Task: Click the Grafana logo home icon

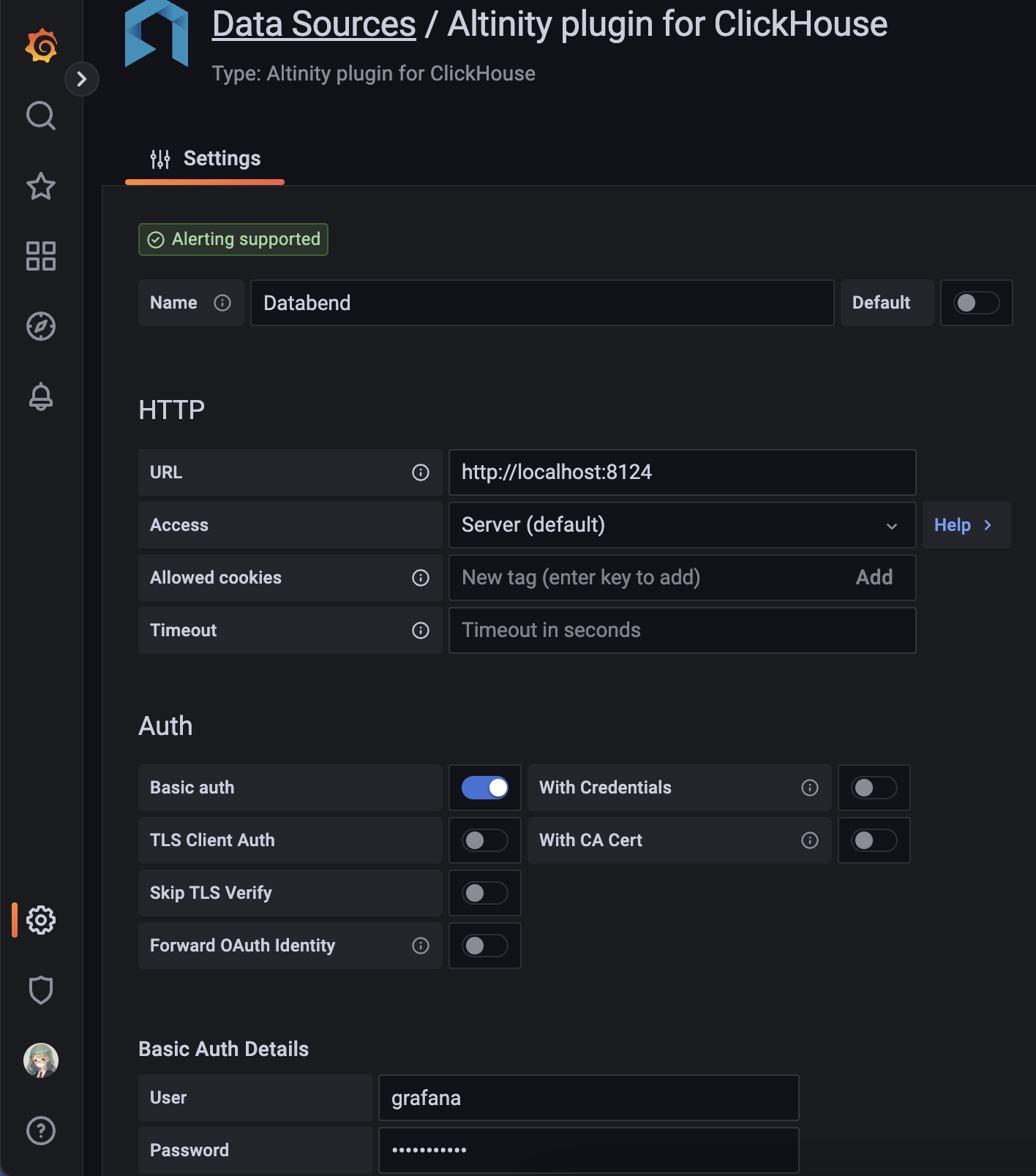Action: pos(41,46)
